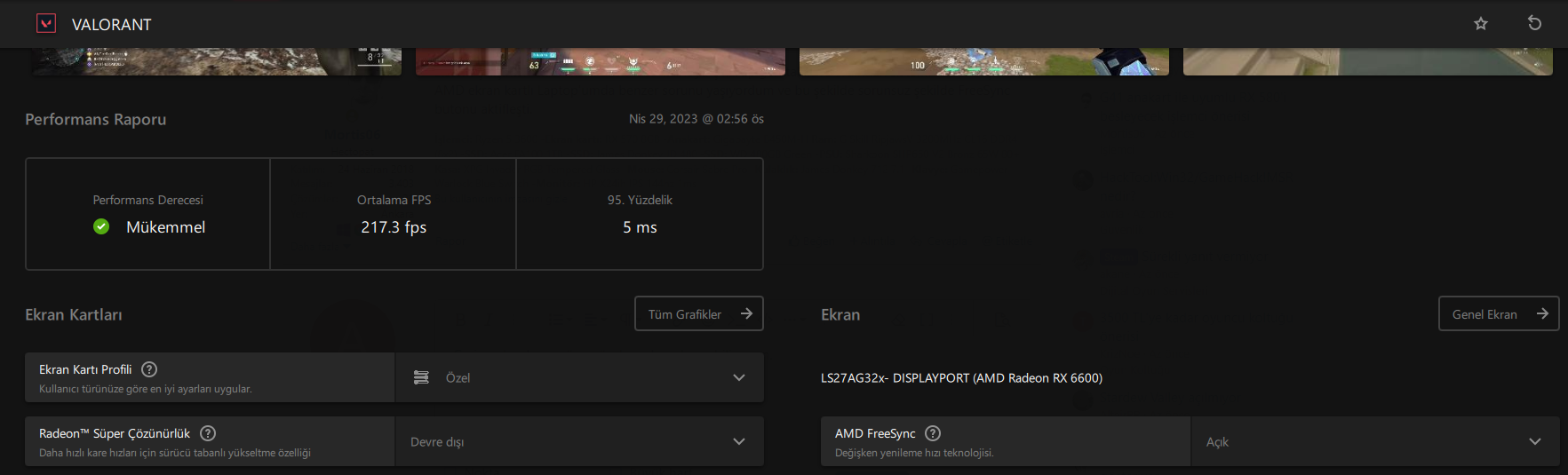This screenshot has width=1568, height=475.
Task: Click the Mükemmel performance rating text
Action: click(x=165, y=227)
